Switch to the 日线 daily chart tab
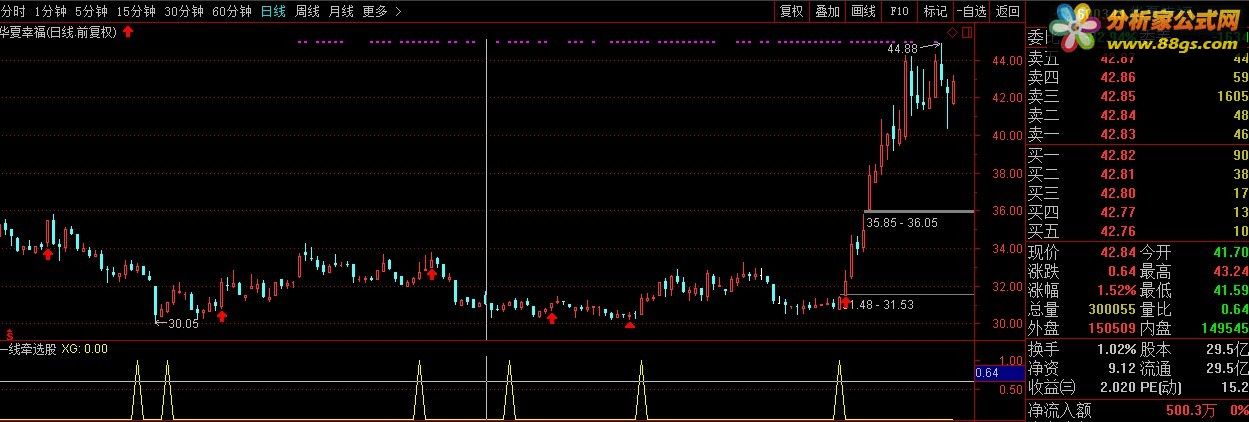 tap(273, 11)
